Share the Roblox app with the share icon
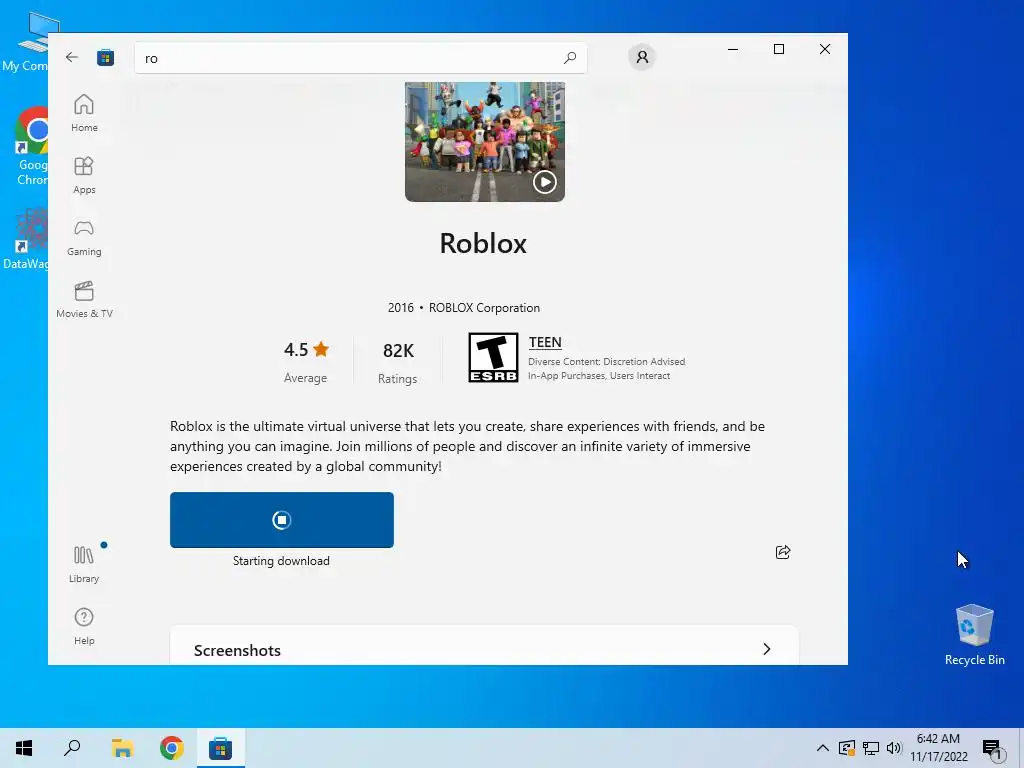The height and width of the screenshot is (768, 1024). coord(782,552)
